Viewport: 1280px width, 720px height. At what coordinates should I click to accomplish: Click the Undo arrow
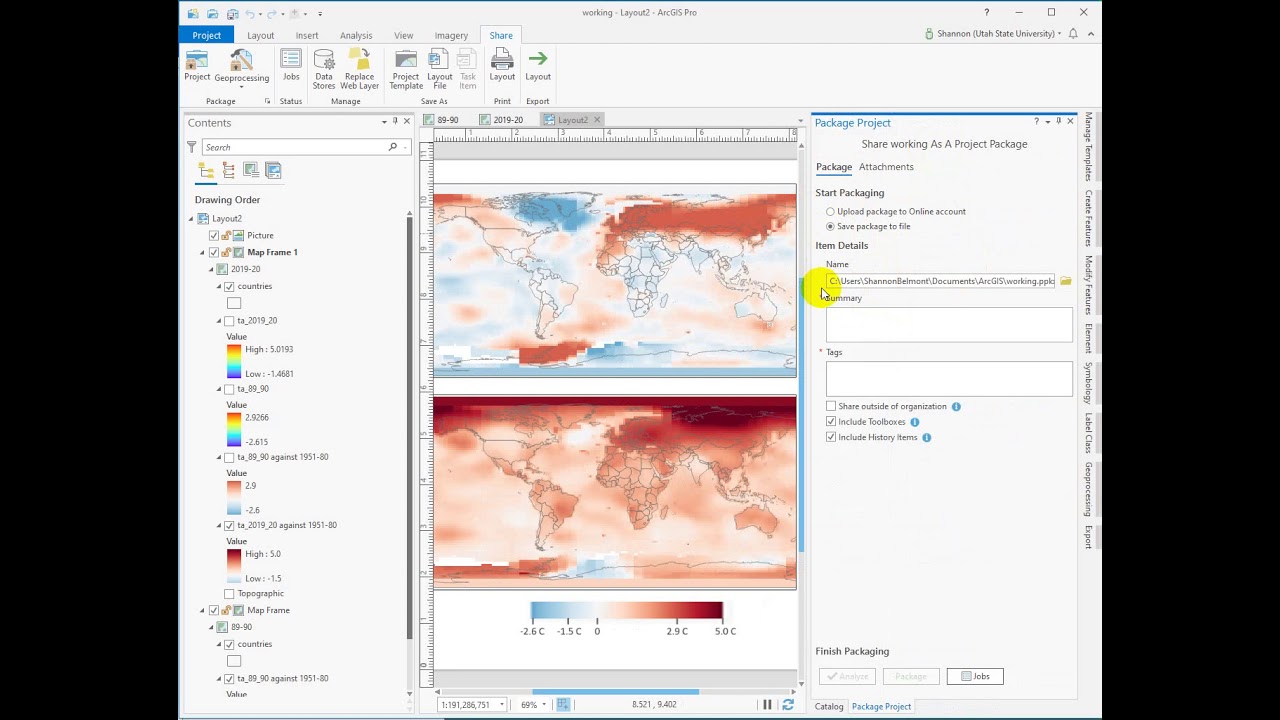pos(250,13)
